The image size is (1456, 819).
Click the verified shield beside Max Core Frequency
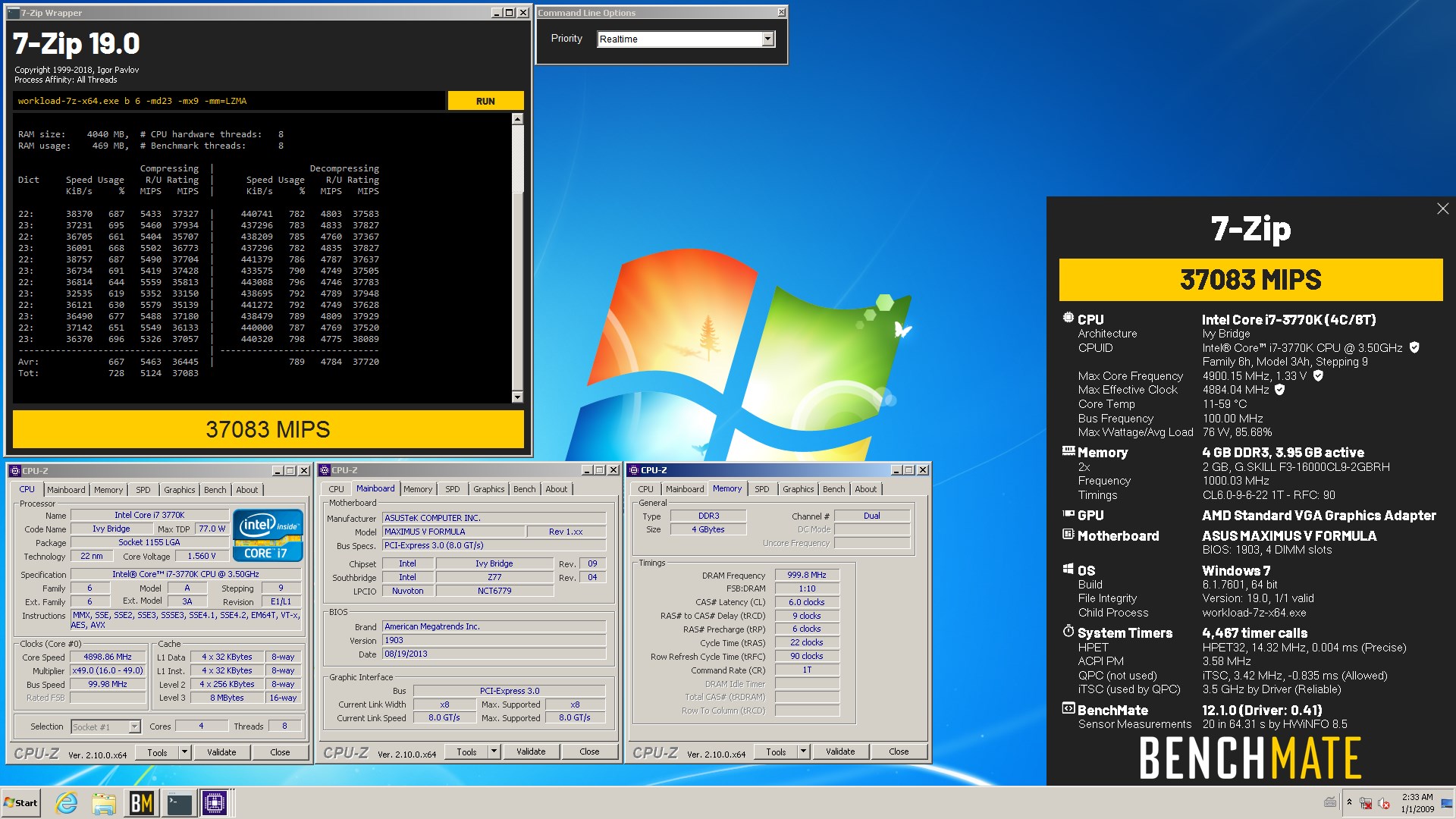pos(1318,375)
